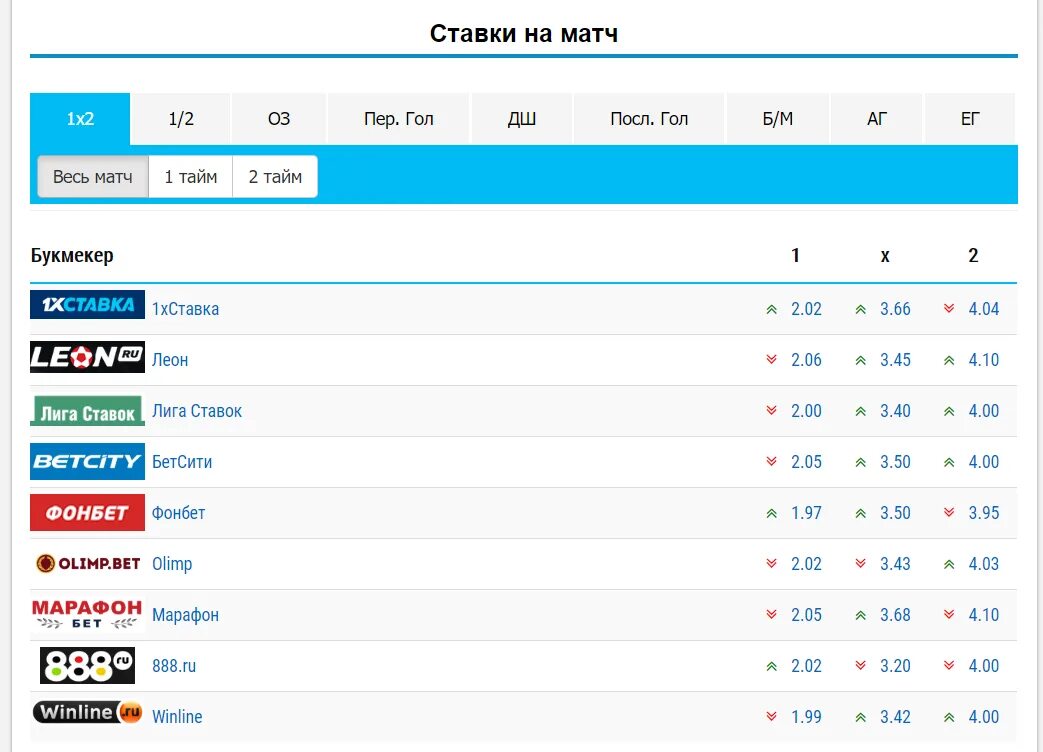Click the red down arrow beside Фонбет 3.95
Screen dimensions: 1043x752
pos(949,513)
